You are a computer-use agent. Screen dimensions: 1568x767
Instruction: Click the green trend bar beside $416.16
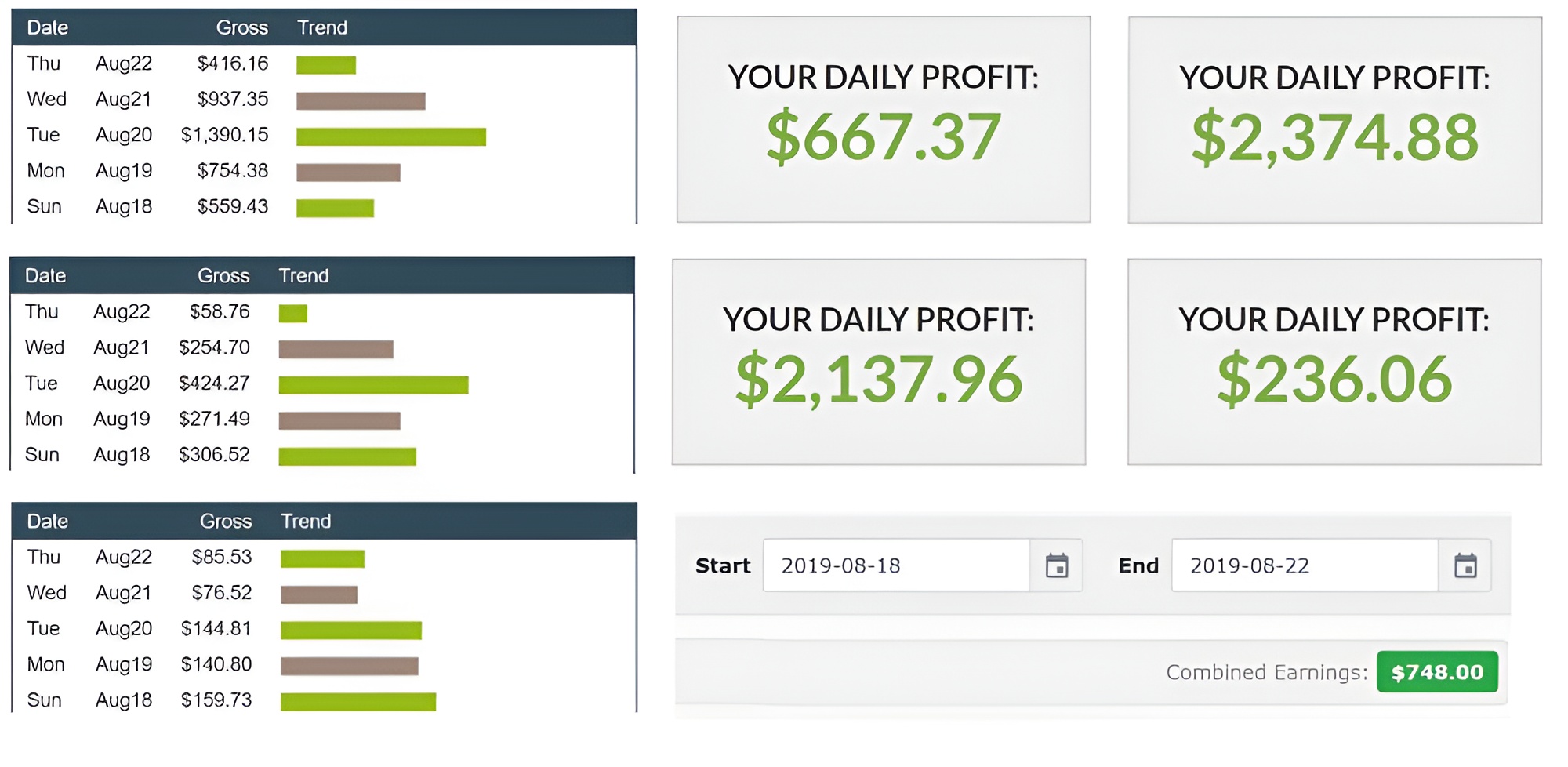[x=325, y=65]
